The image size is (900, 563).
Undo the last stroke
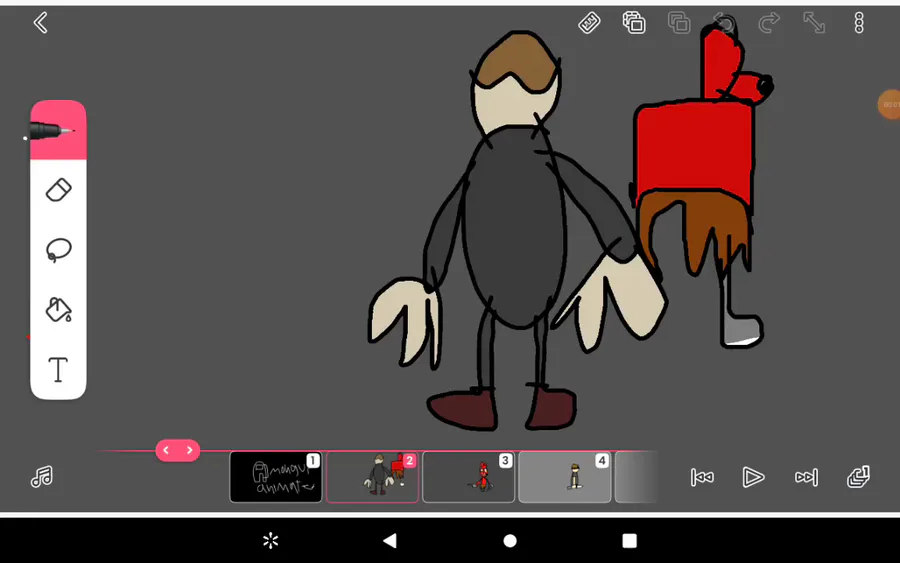click(x=724, y=23)
